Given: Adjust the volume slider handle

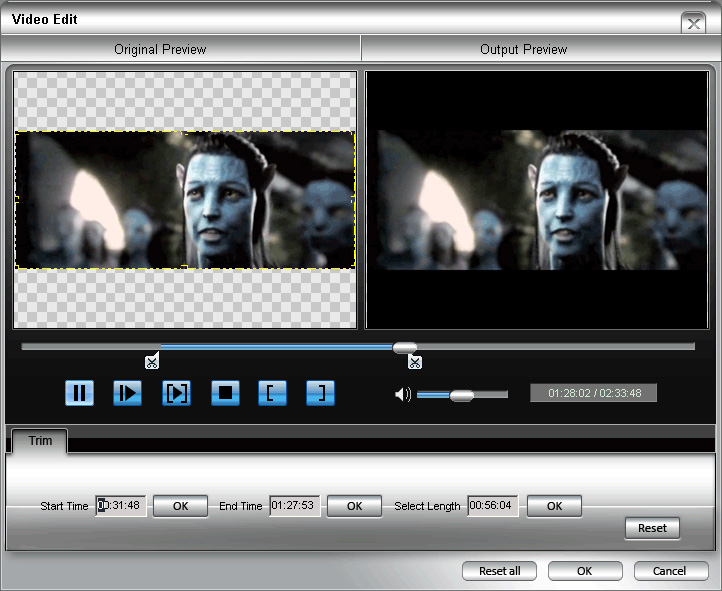Looking at the screenshot, I should (461, 395).
